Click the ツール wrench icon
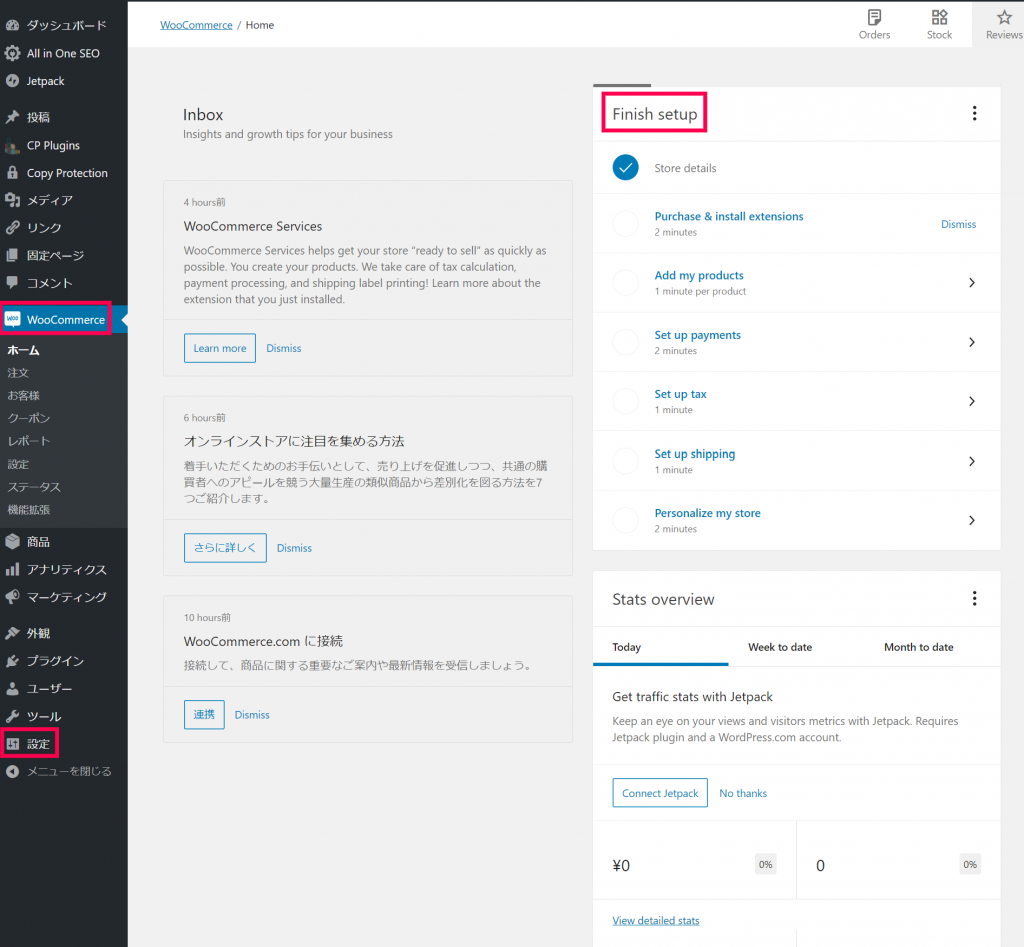Viewport: 1024px width, 947px height. point(12,716)
